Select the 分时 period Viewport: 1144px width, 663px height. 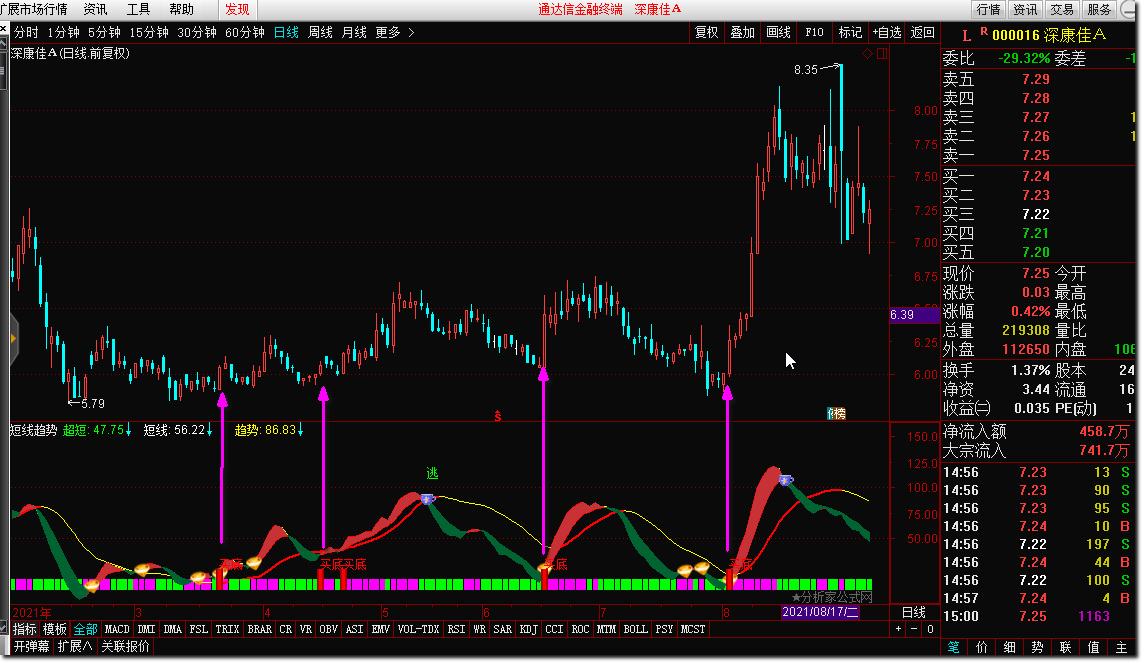pyautogui.click(x=26, y=32)
